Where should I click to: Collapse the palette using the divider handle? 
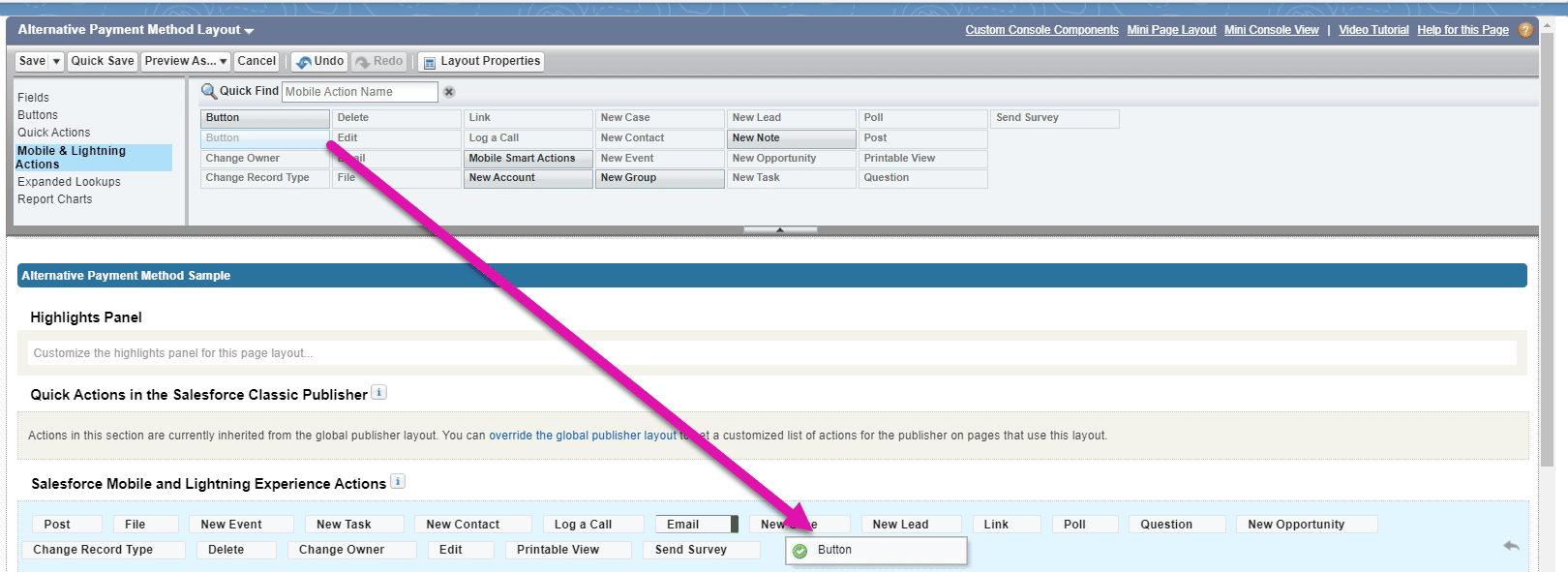coord(780,230)
